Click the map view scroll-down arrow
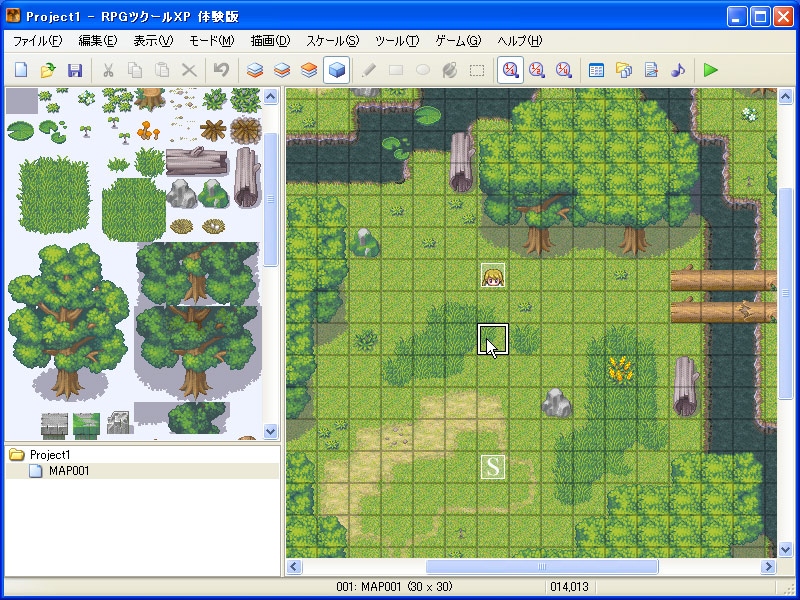Screen dimensions: 800x600 coord(785,549)
